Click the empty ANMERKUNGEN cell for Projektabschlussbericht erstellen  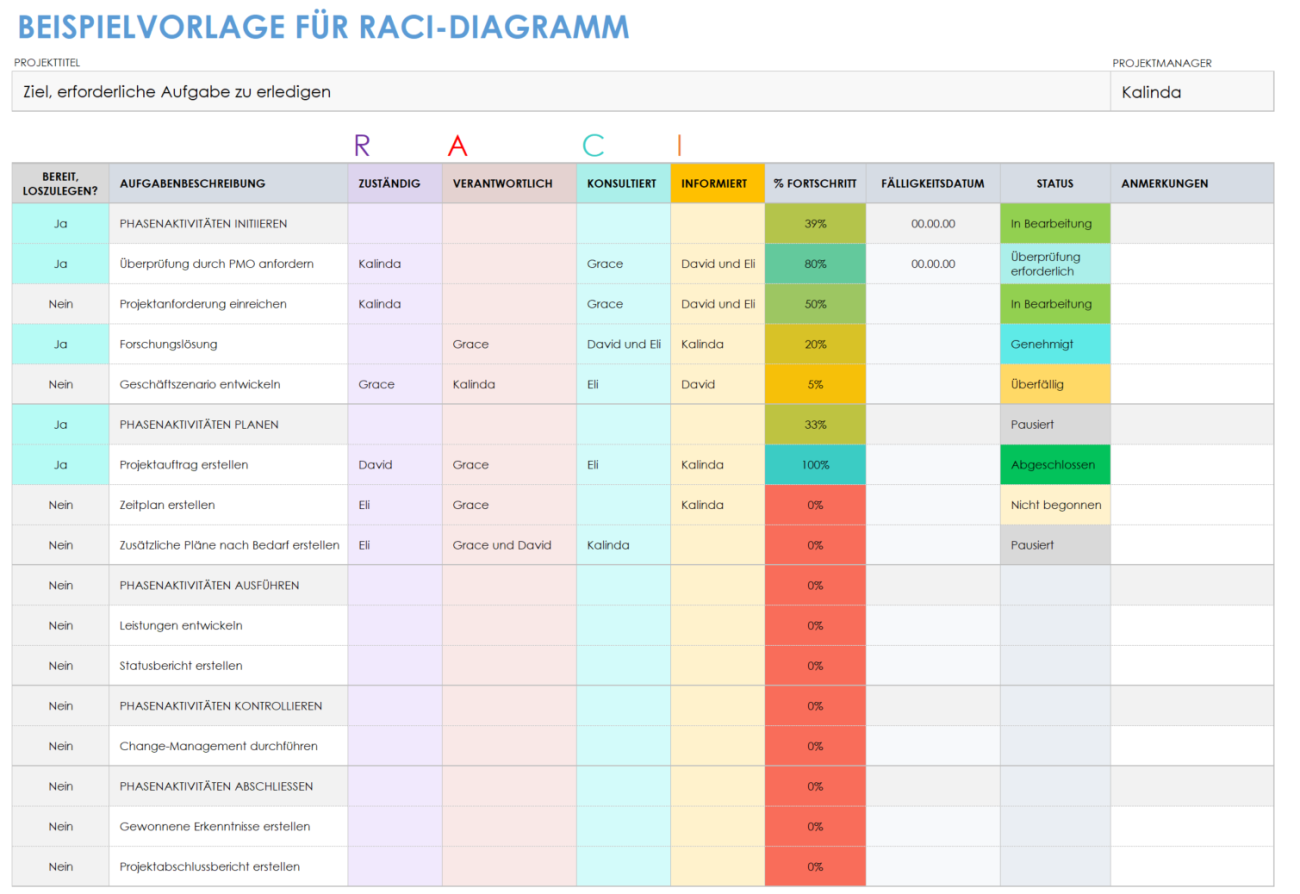(1192, 866)
